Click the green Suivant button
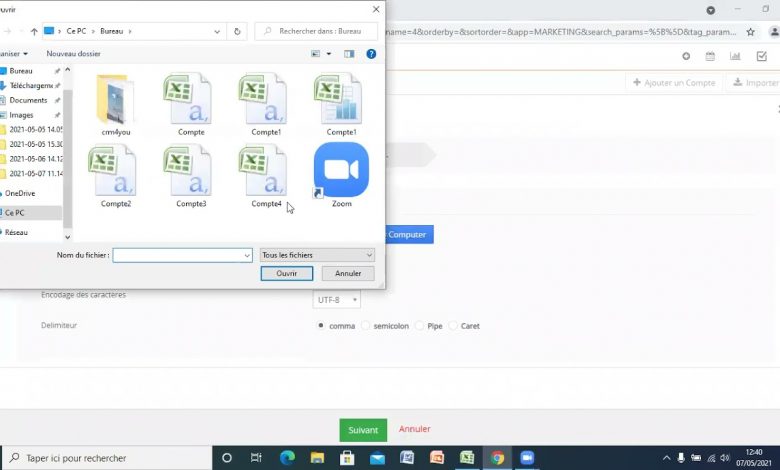The height and width of the screenshot is (470, 780). click(x=363, y=430)
